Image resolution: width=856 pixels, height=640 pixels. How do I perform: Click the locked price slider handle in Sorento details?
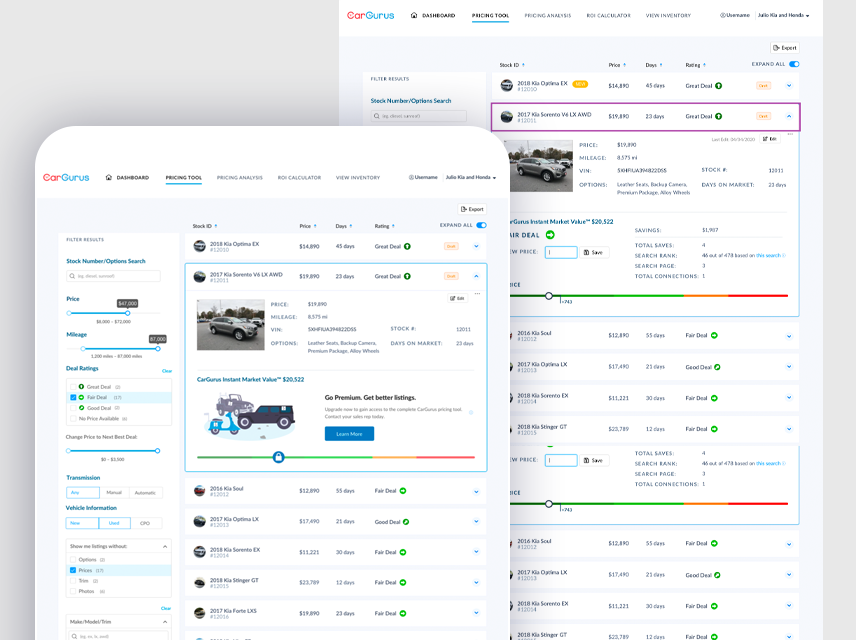point(278,457)
